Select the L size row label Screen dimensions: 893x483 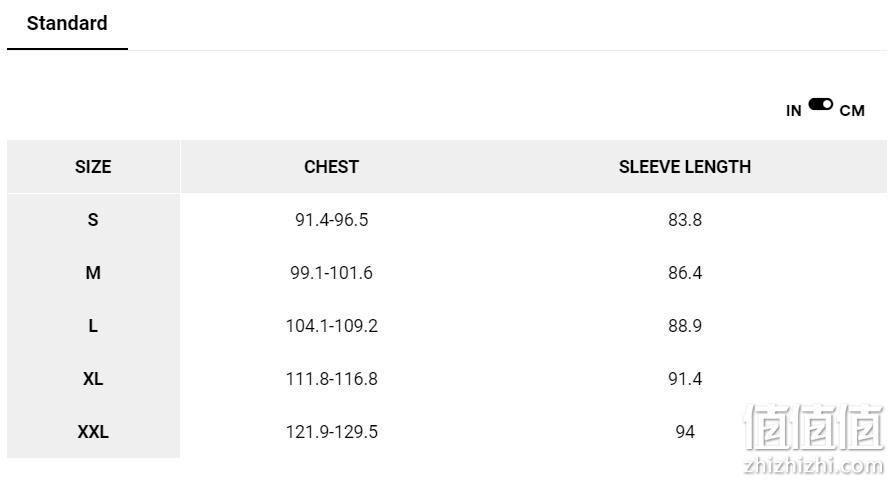point(93,326)
